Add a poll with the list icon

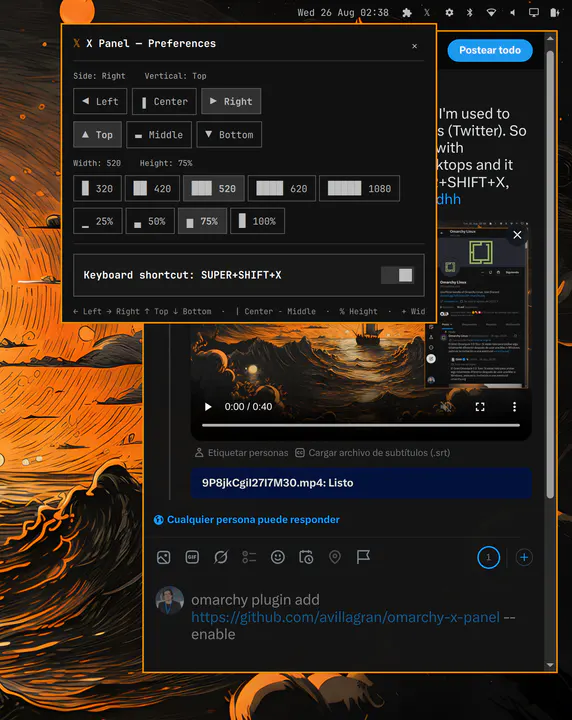pos(249,557)
